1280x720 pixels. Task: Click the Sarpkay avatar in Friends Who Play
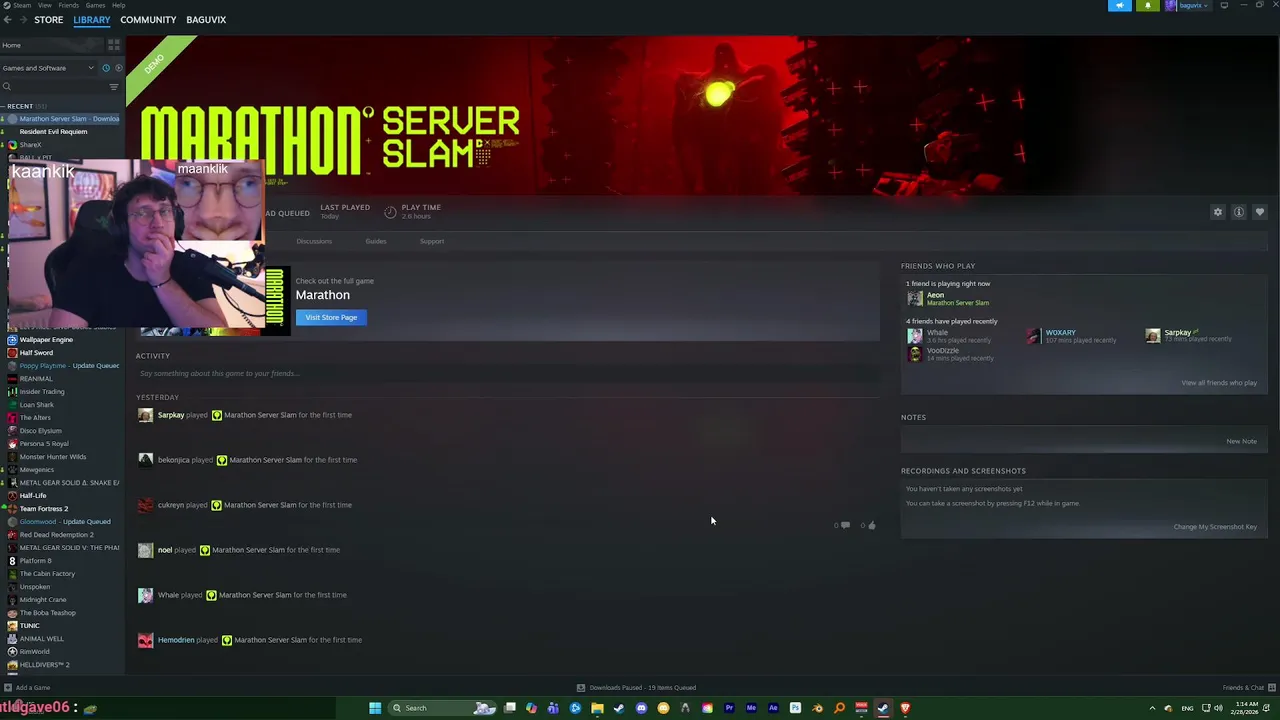click(1153, 336)
